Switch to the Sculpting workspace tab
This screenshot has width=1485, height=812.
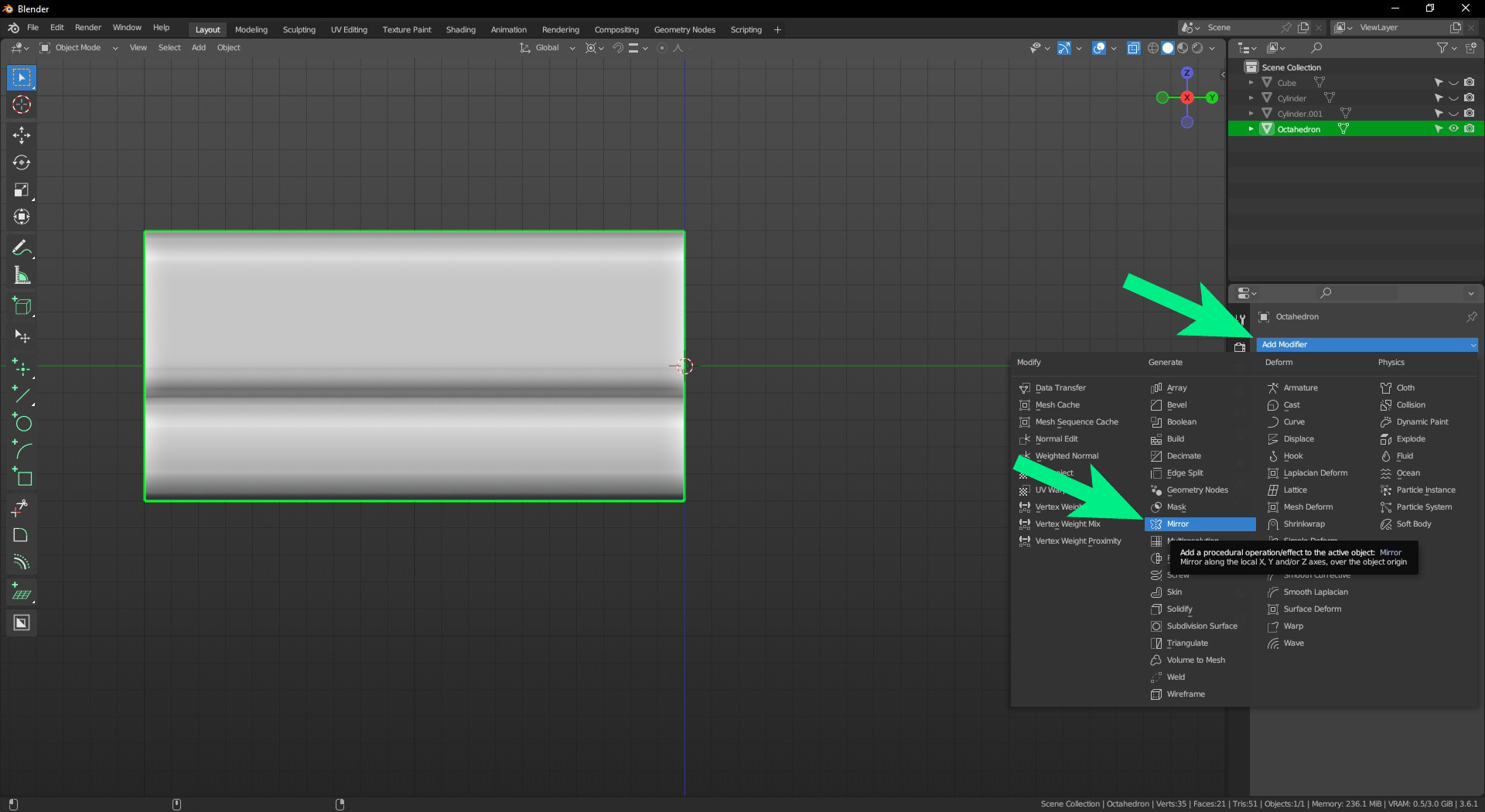(x=299, y=29)
